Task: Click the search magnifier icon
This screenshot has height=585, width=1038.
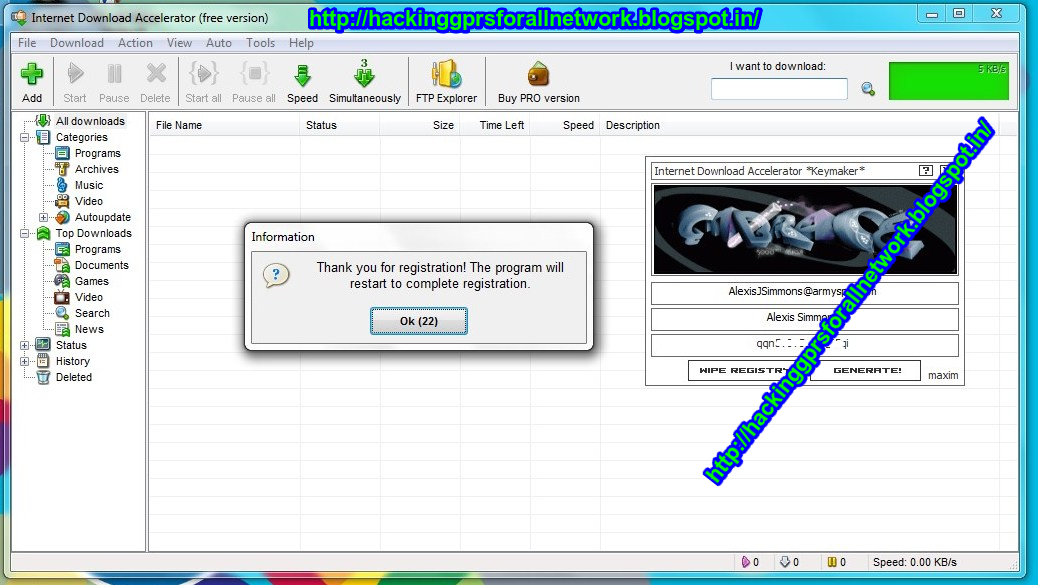Action: tap(868, 89)
